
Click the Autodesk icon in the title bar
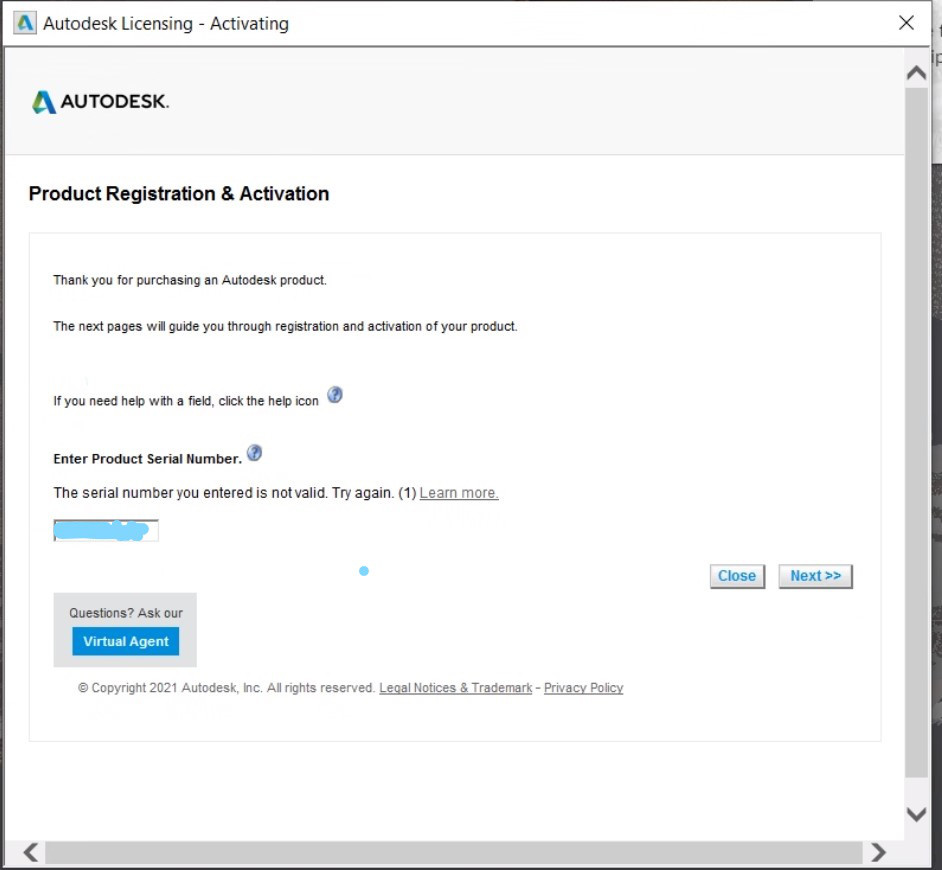[25, 23]
